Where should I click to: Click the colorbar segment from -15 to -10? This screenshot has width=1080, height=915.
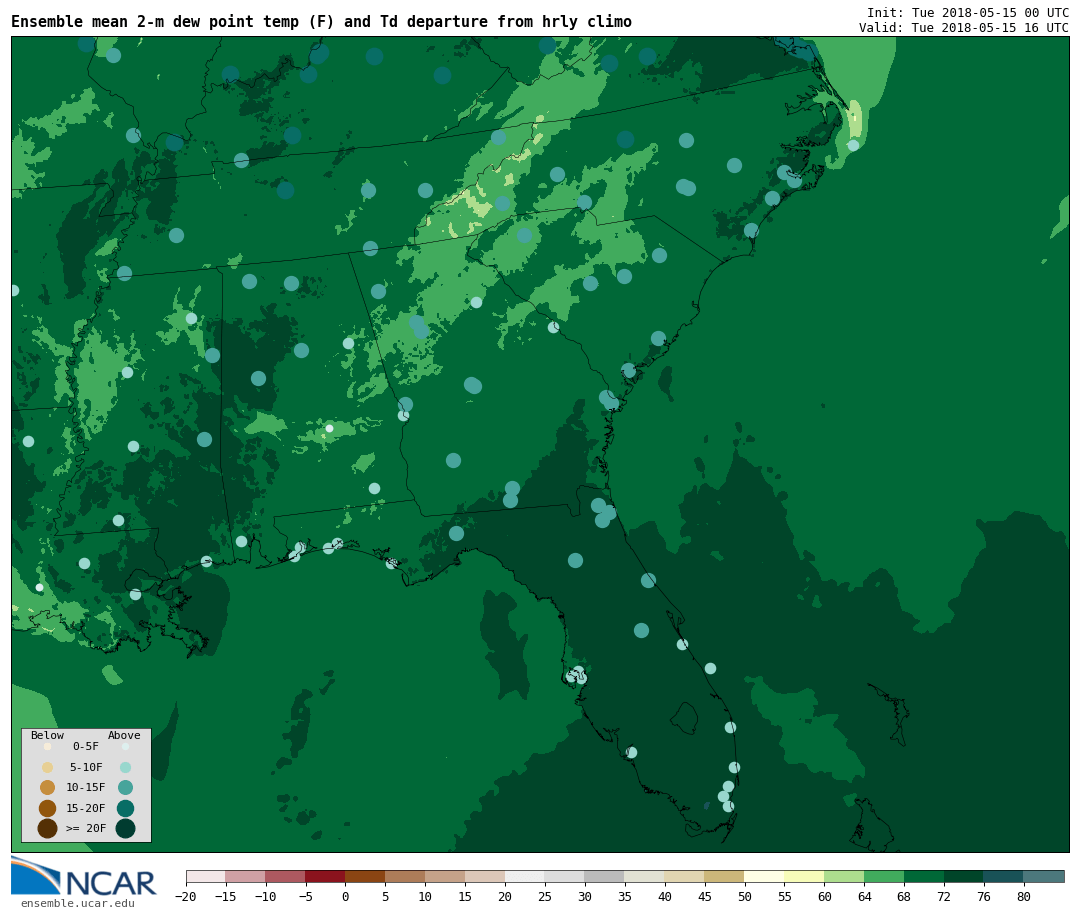pyautogui.click(x=246, y=876)
